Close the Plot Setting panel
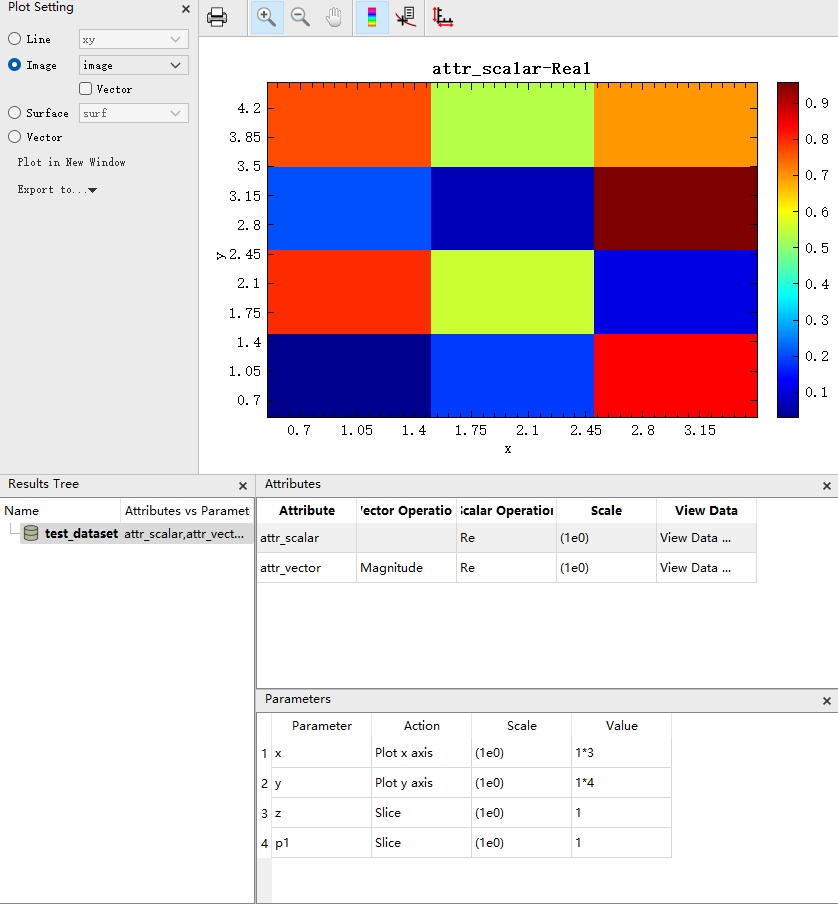Viewport: 838px width, 904px height. 186,9
